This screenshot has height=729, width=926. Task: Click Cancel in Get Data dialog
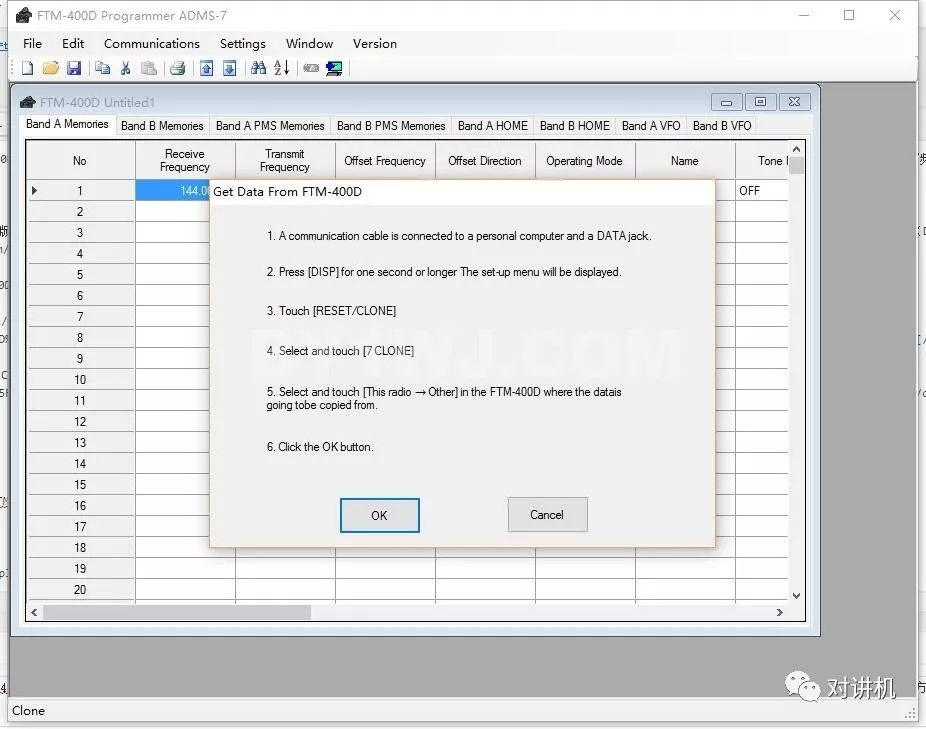(547, 515)
